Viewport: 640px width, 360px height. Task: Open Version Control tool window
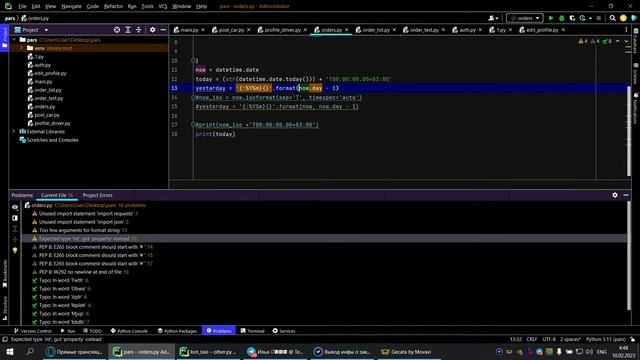[33, 331]
